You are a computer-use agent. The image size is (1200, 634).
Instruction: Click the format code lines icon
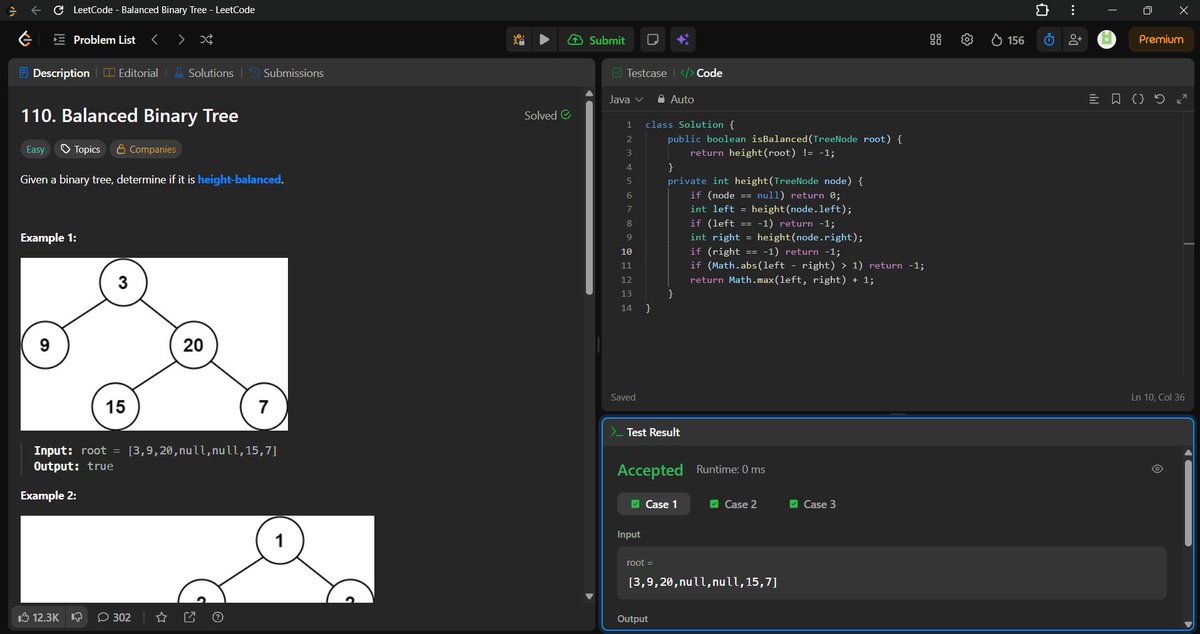[1093, 99]
